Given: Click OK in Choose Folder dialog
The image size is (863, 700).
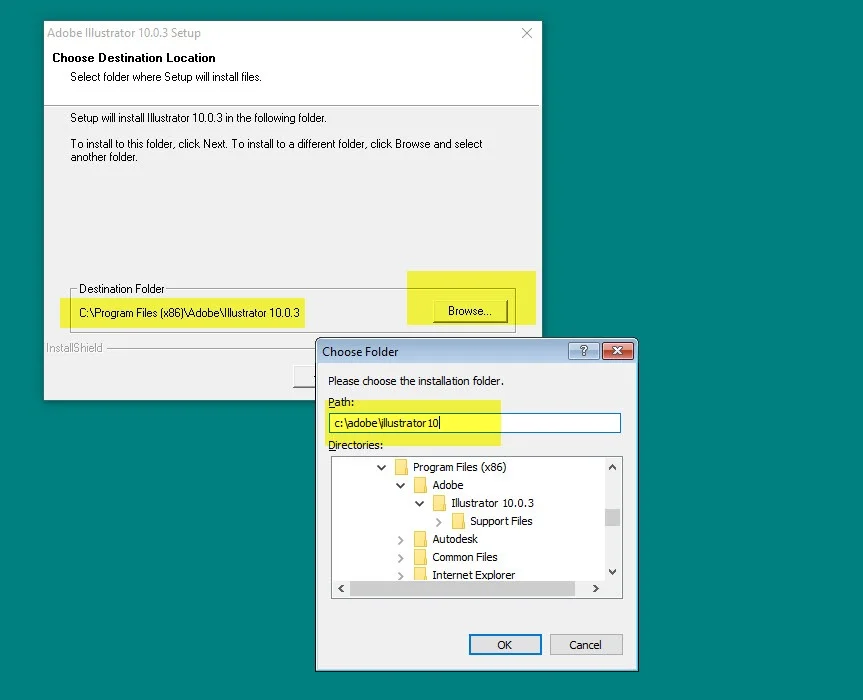Looking at the screenshot, I should pyautogui.click(x=505, y=644).
